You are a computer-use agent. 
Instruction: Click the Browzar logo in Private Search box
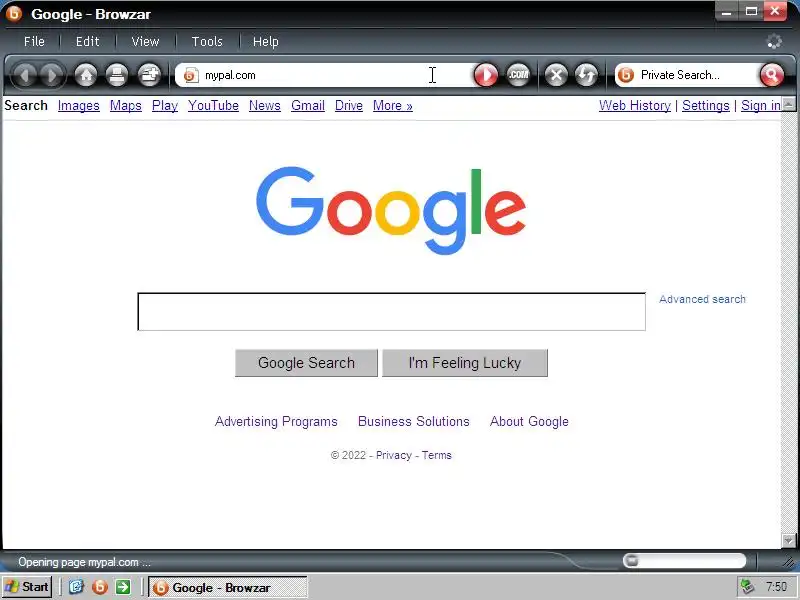(626, 76)
